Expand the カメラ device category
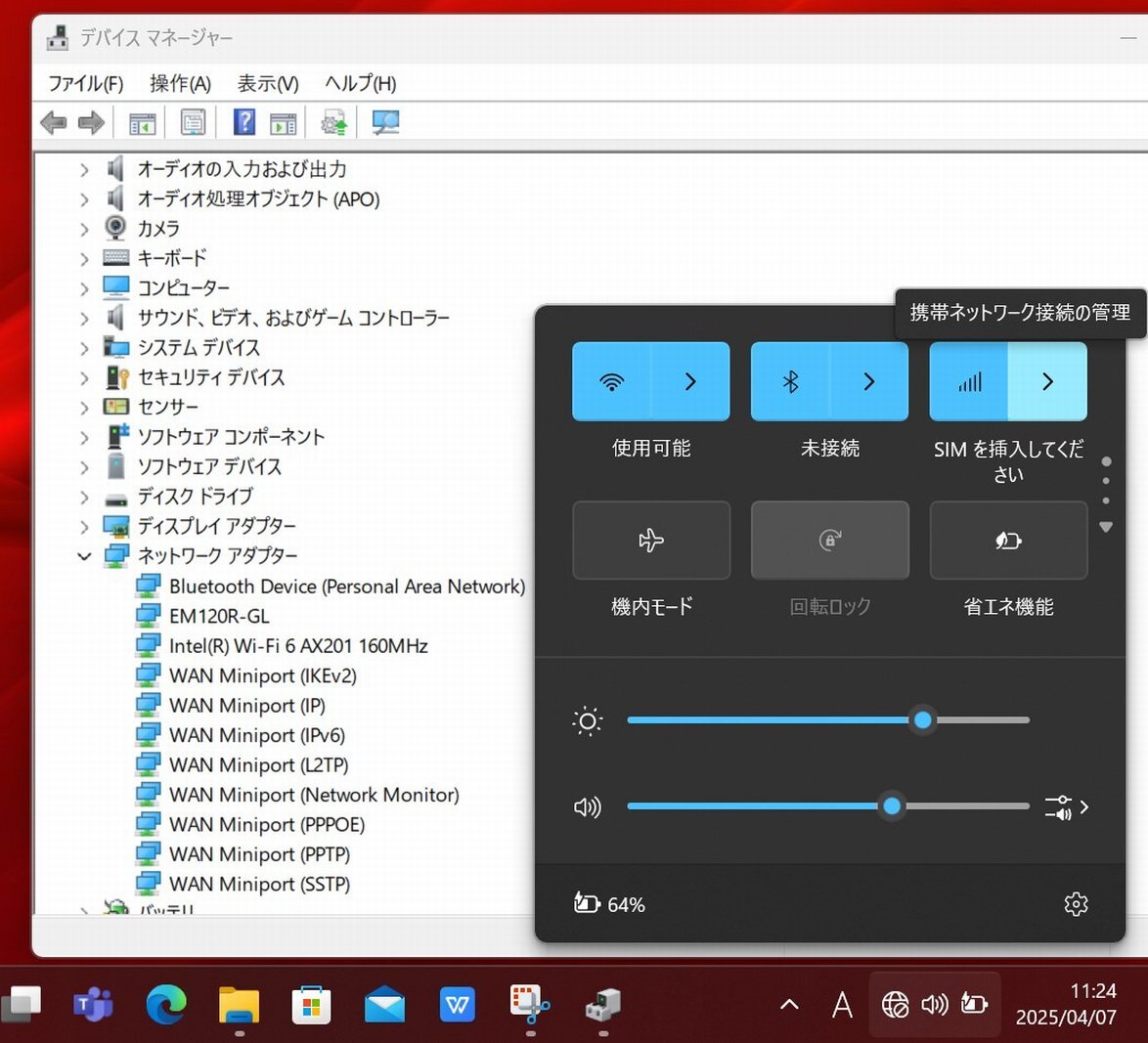Screen dimensions: 1148x1043 coord(84,229)
